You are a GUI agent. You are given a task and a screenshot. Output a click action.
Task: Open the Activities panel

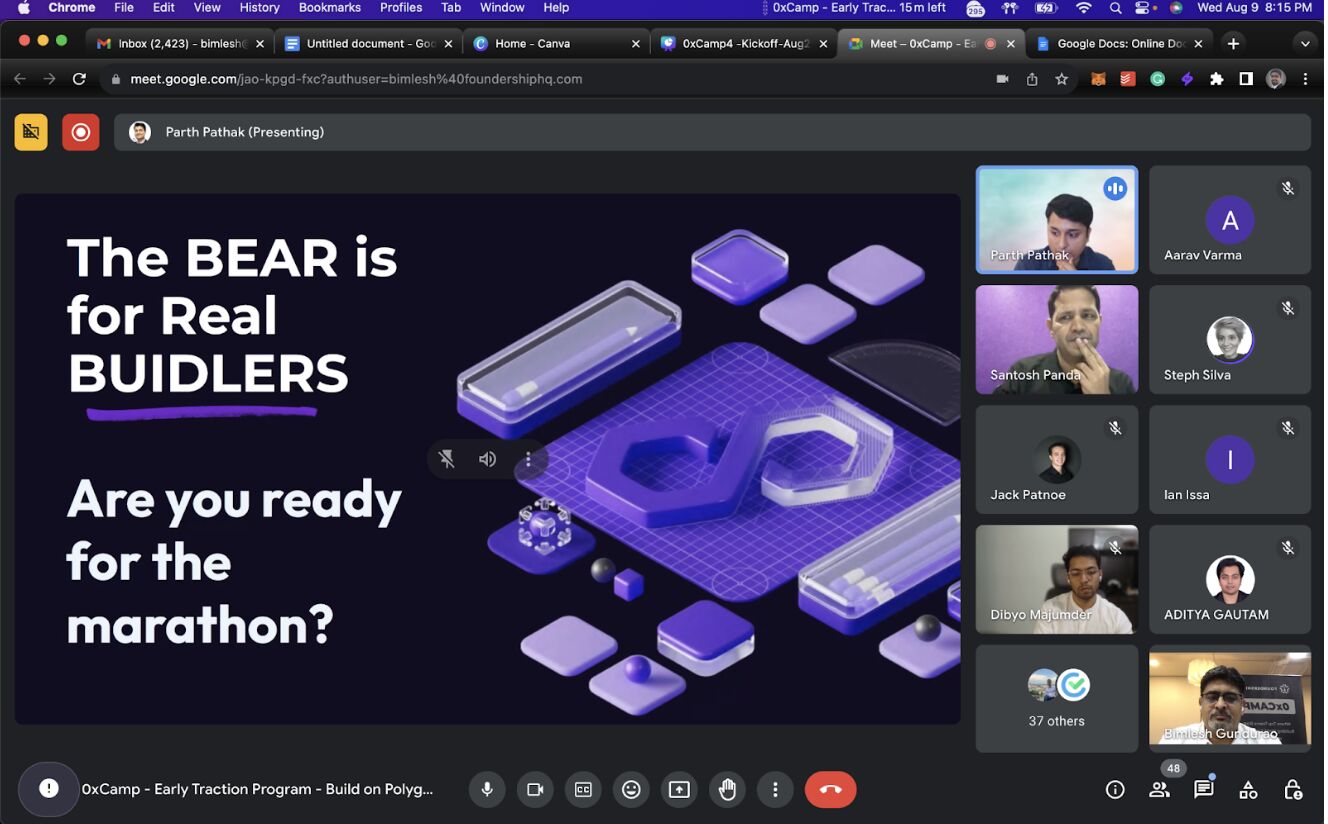(1248, 789)
